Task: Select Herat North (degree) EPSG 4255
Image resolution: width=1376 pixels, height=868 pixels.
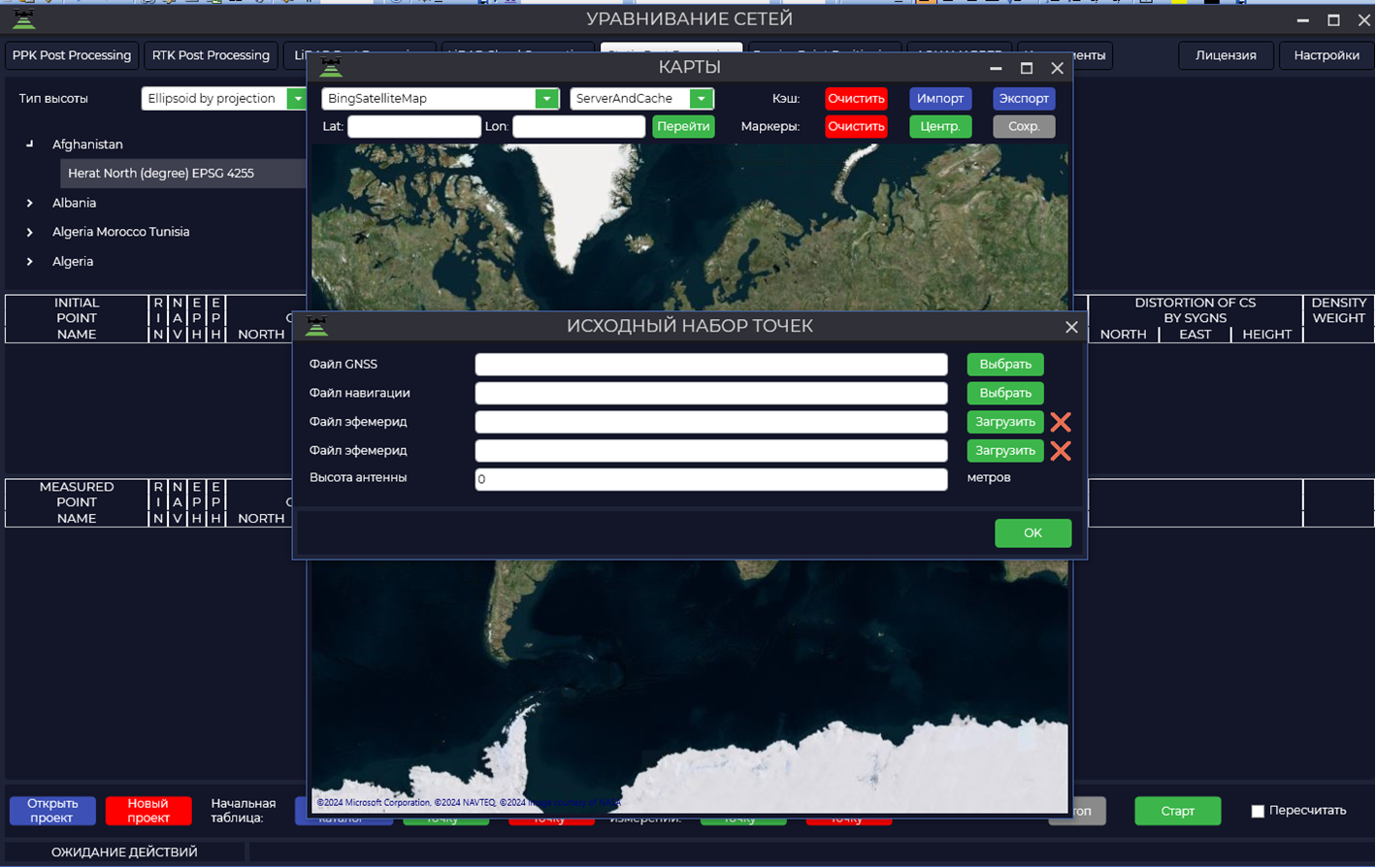Action: [183, 174]
